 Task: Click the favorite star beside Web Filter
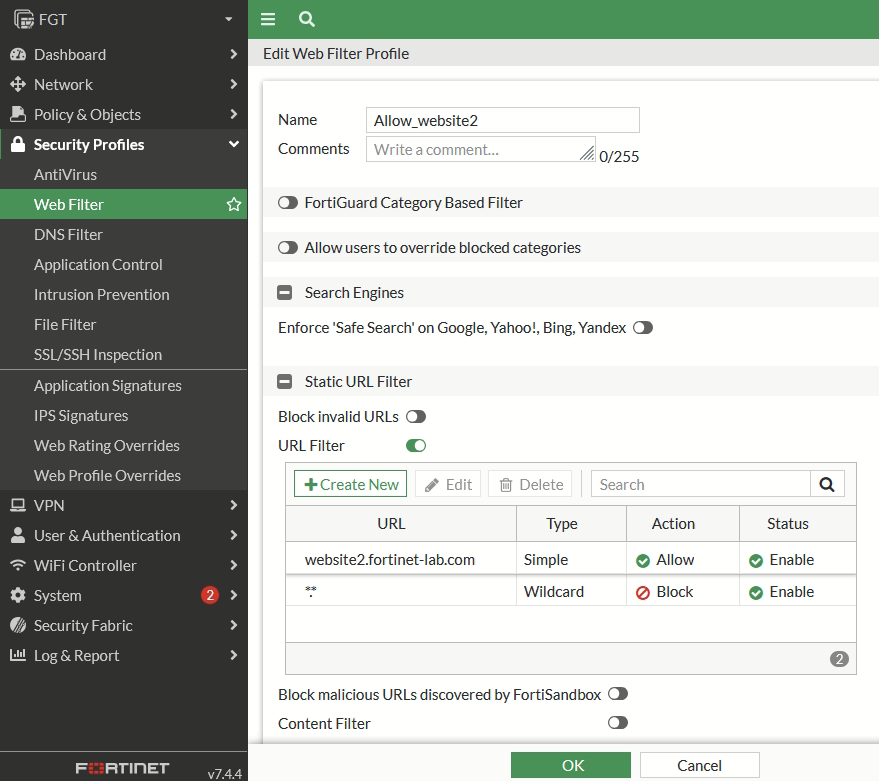pyautogui.click(x=234, y=205)
